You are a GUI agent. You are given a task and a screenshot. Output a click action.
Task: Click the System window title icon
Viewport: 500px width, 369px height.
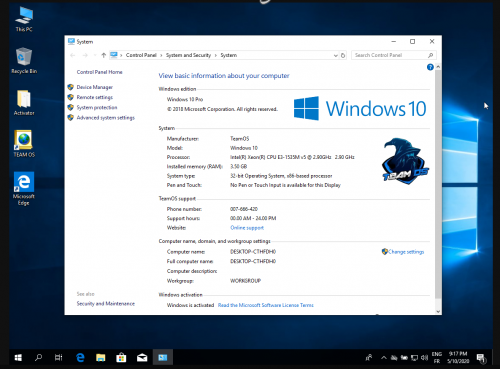pyautogui.click(x=71, y=41)
